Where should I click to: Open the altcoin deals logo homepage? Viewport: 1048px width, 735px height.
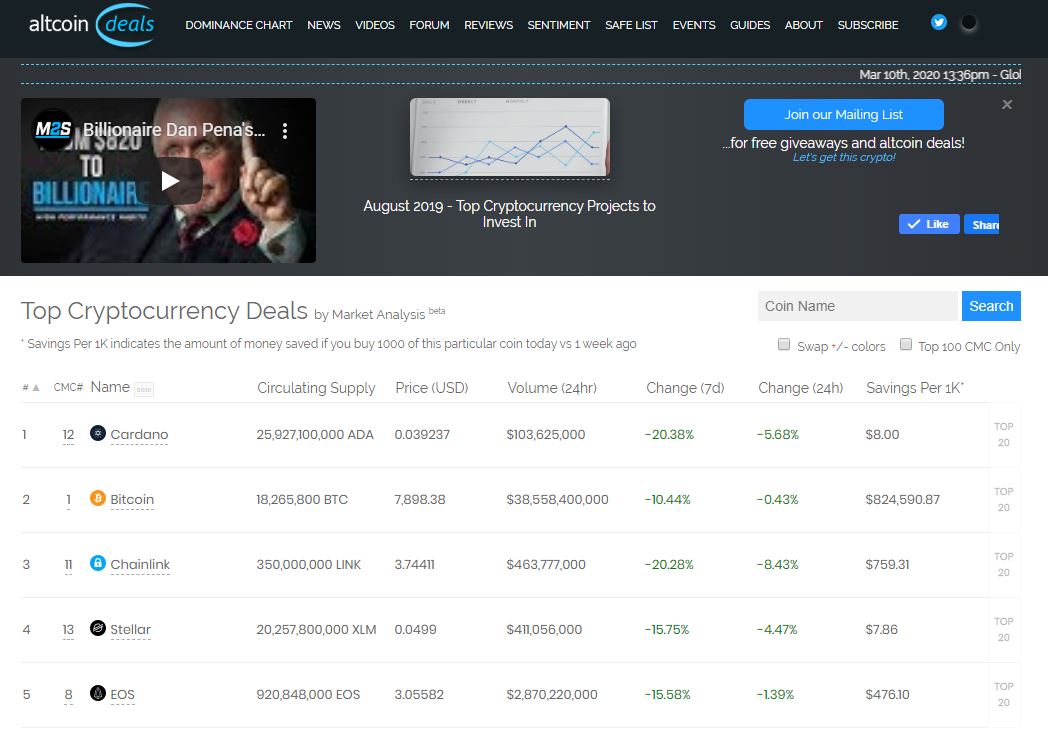click(92, 25)
